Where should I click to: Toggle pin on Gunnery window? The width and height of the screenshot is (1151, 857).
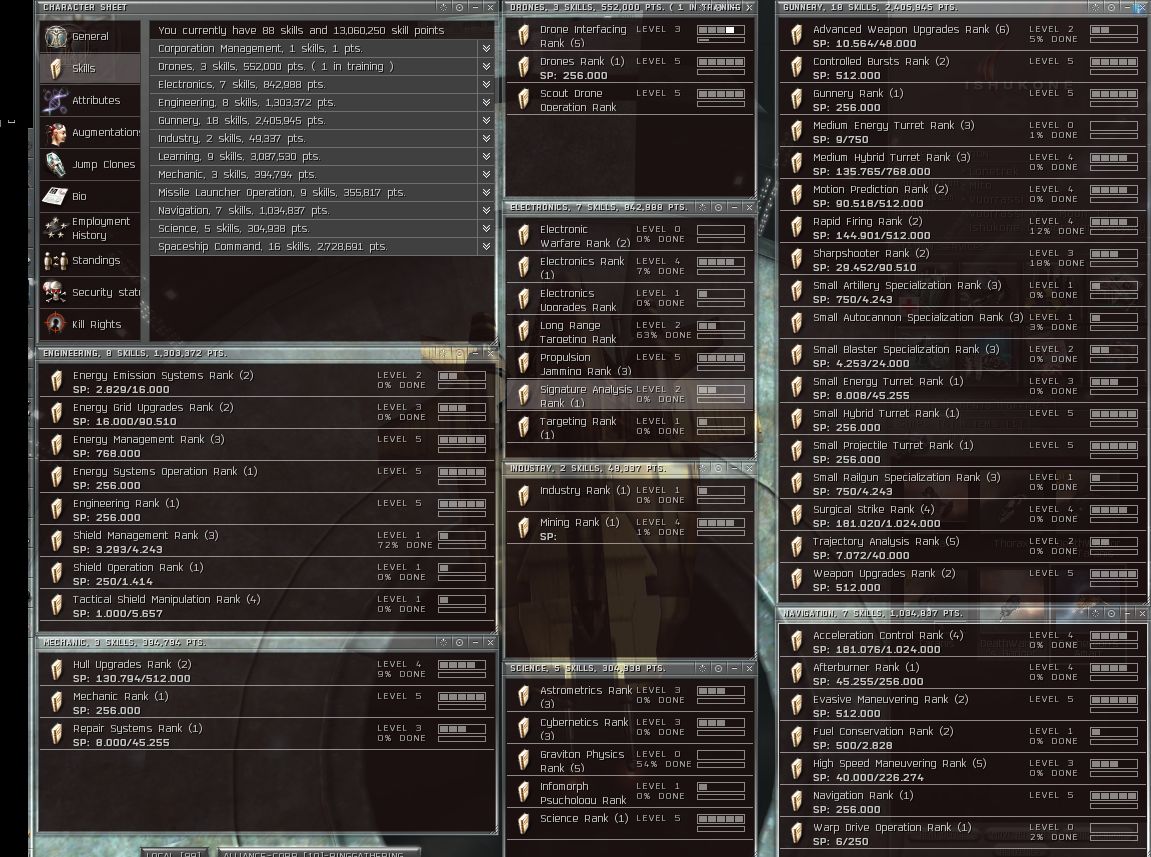(1111, 7)
